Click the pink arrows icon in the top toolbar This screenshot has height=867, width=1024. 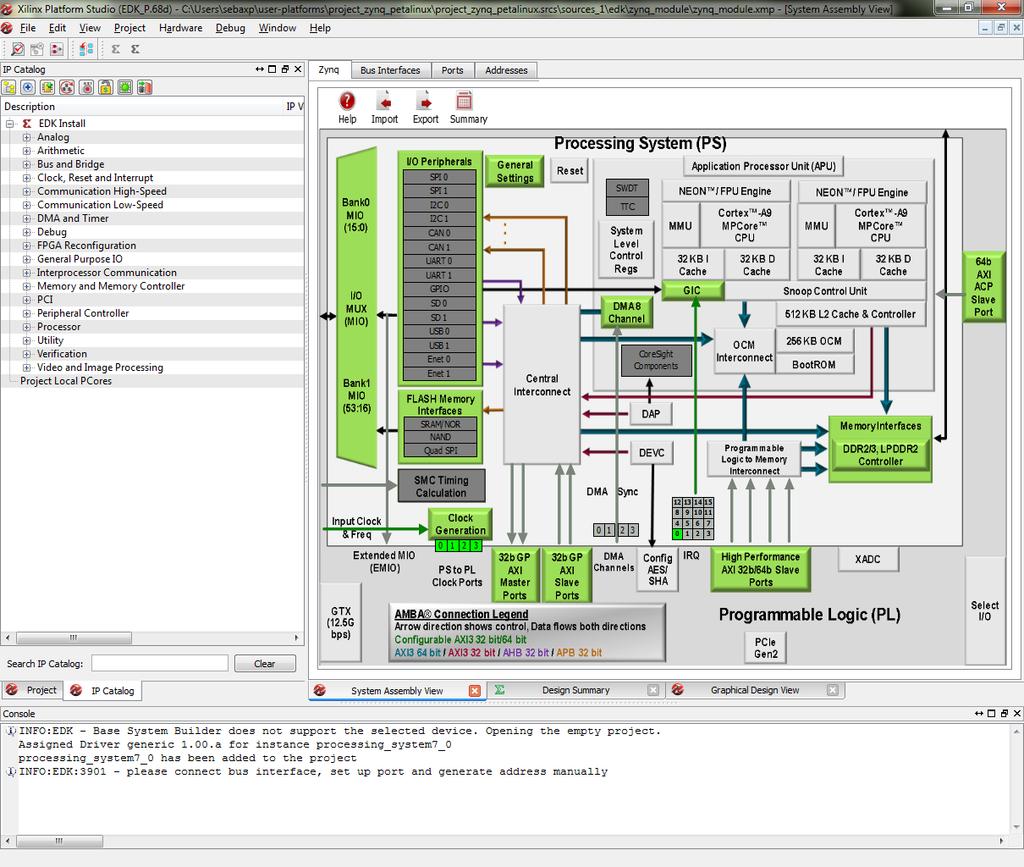pos(57,49)
